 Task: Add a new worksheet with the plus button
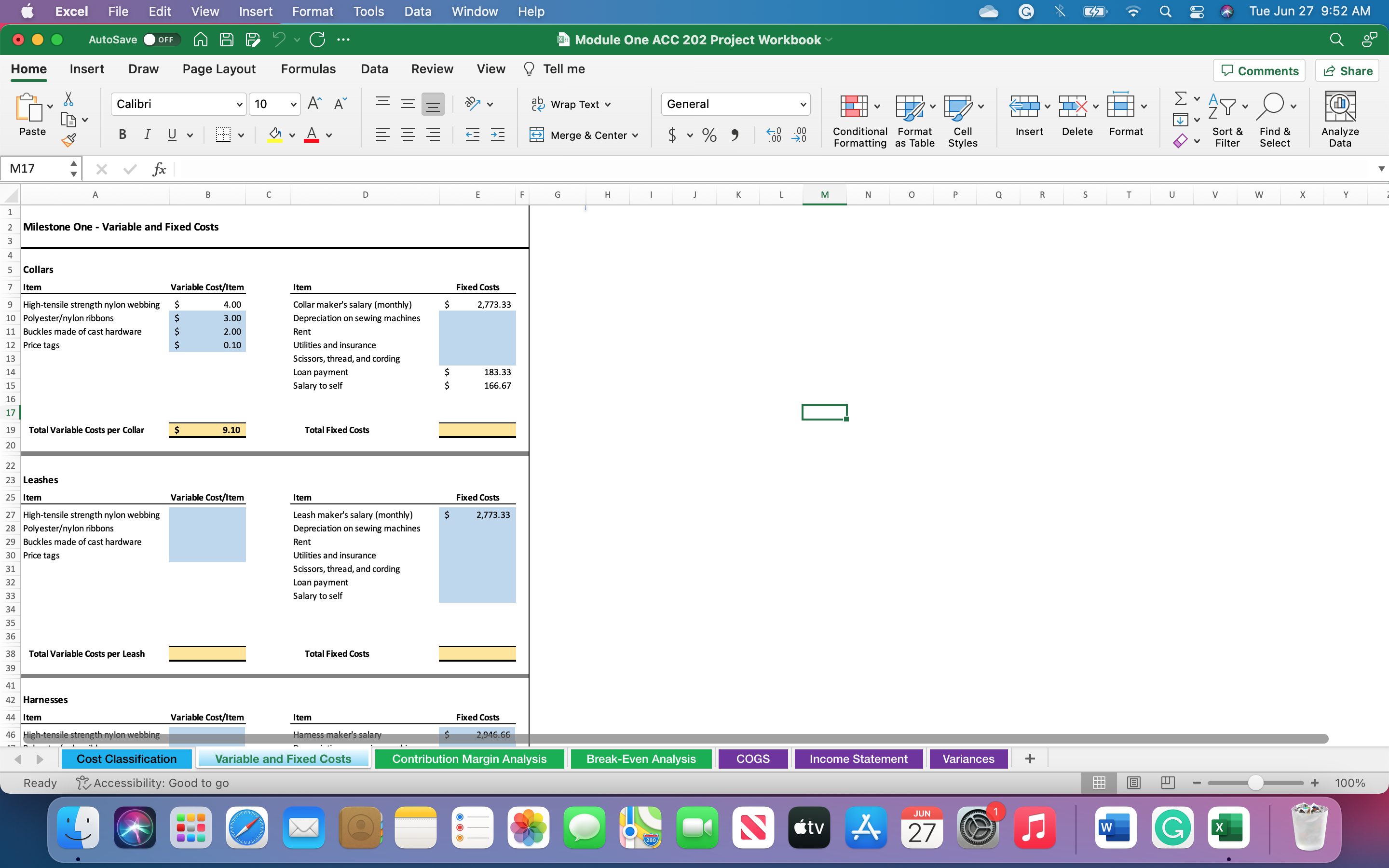point(1029,759)
